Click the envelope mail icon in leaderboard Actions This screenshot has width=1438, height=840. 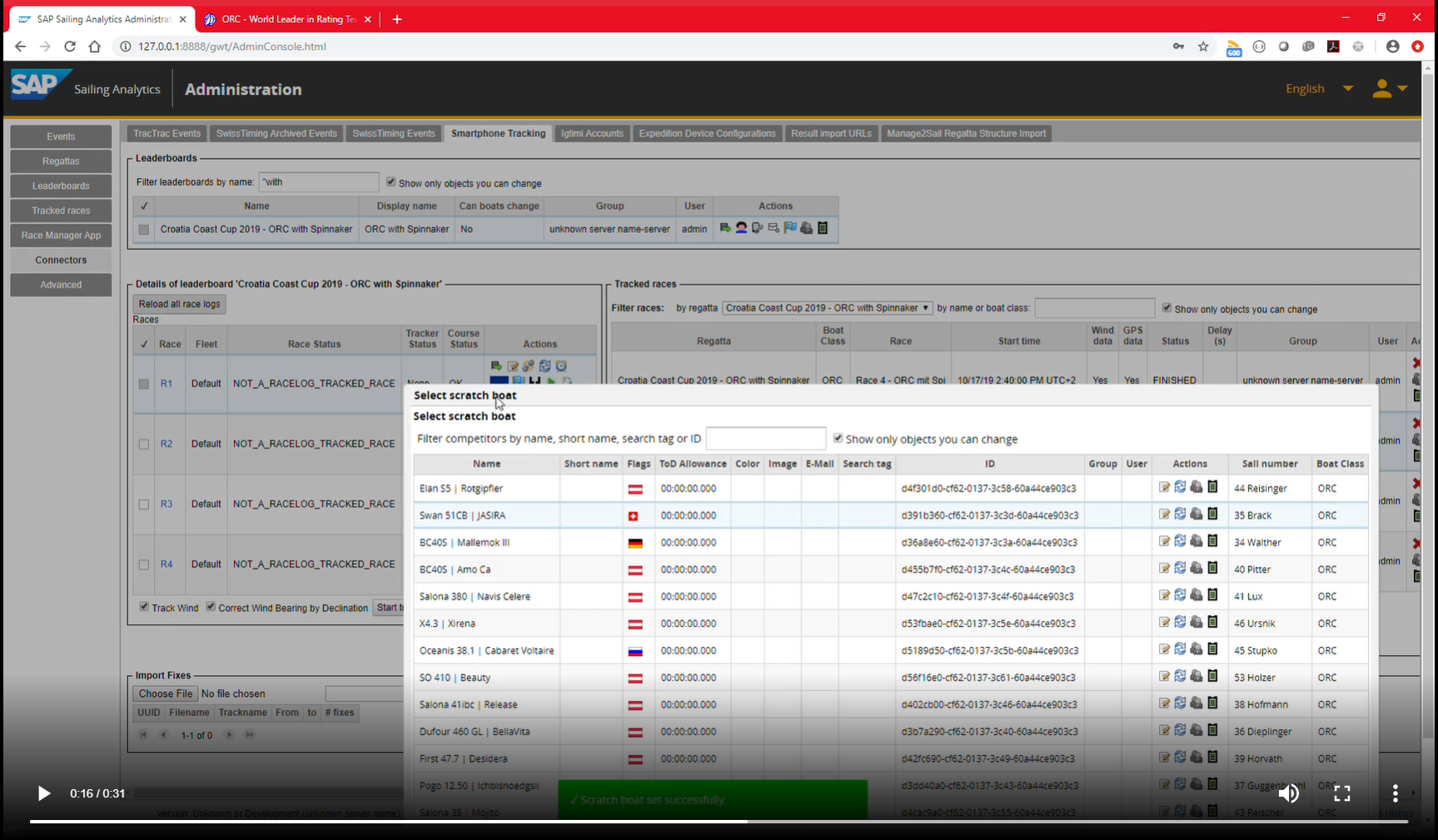tap(774, 227)
